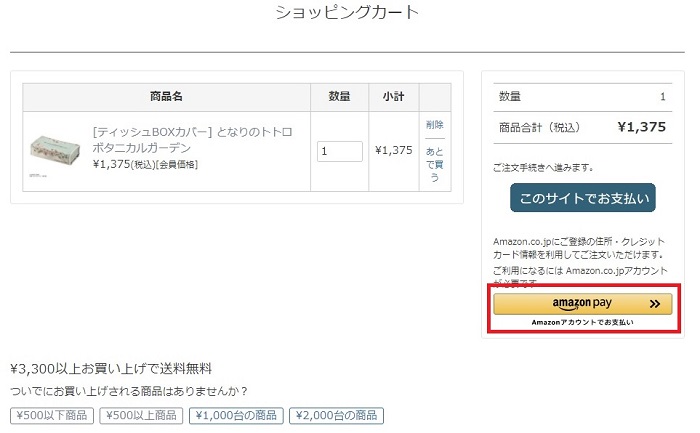Screen dimensions: 700x433
Task: Click the Amazon Pay logo on yellow button
Action: (x=582, y=303)
